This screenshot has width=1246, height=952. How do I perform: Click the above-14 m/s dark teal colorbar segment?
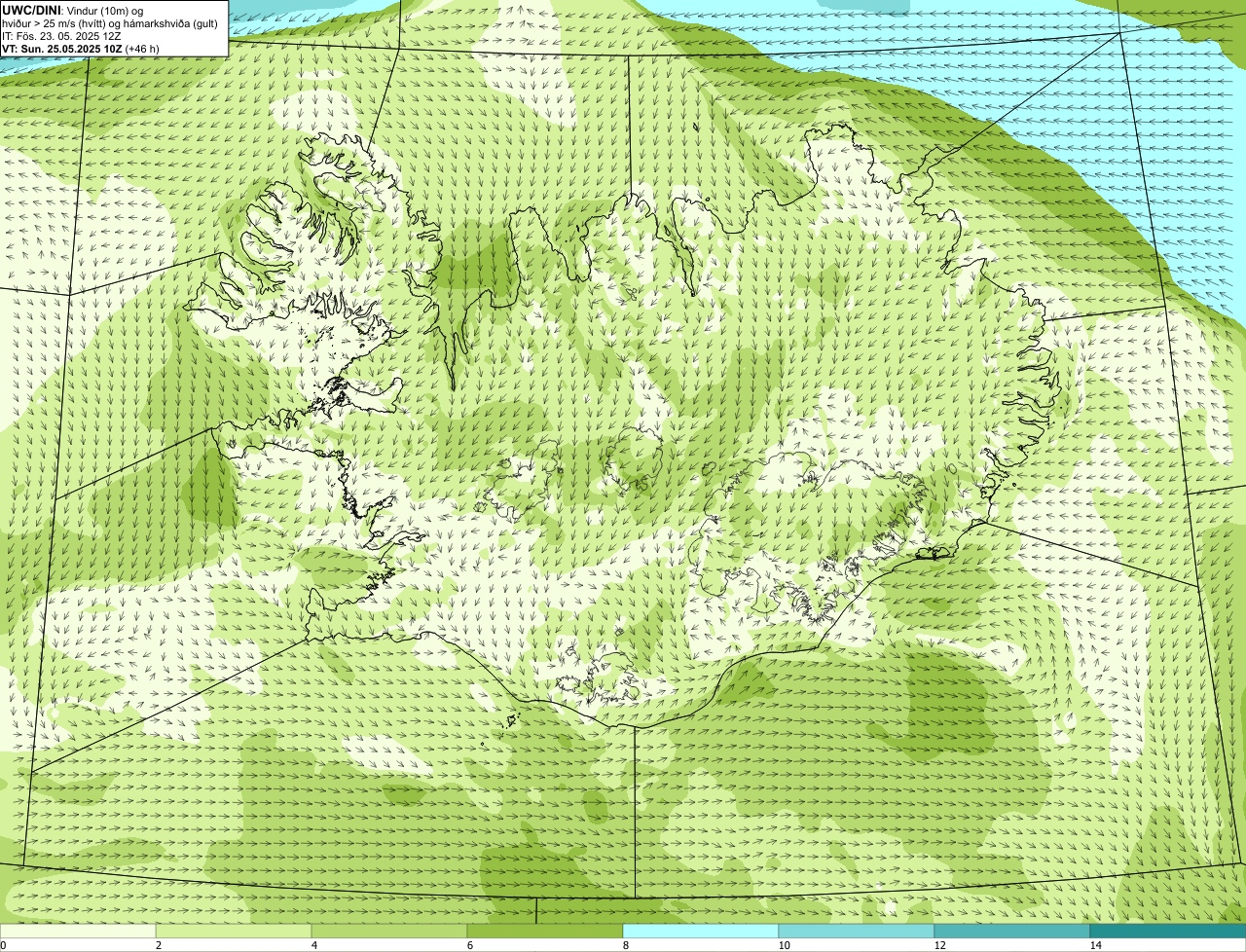(1168, 931)
